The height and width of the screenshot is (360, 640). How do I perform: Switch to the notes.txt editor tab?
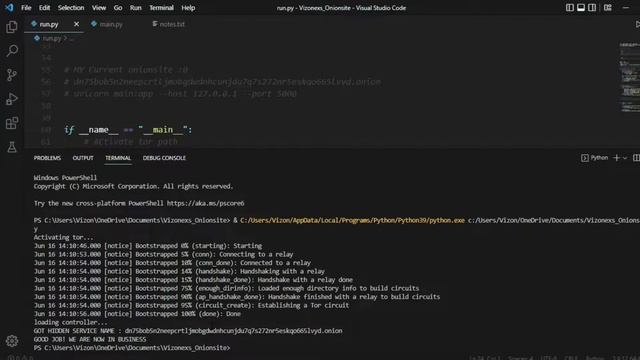tap(169, 24)
